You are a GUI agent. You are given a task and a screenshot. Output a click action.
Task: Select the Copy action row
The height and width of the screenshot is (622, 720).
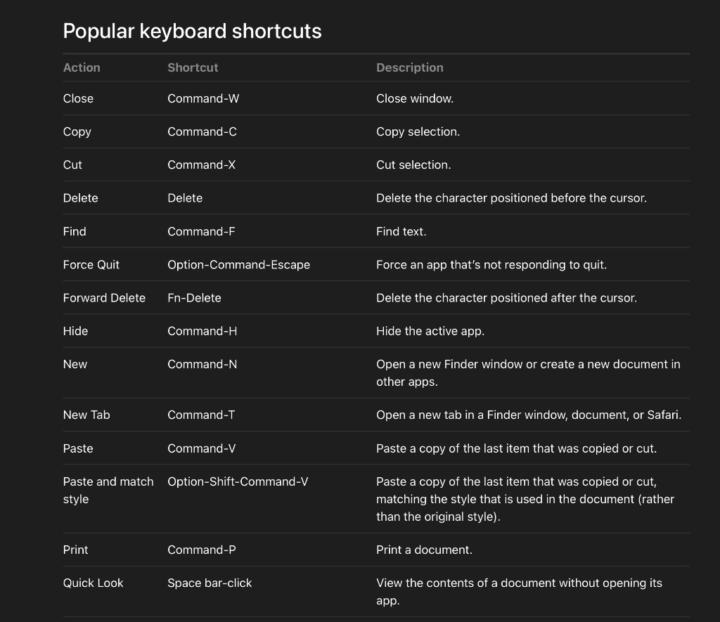(376, 132)
